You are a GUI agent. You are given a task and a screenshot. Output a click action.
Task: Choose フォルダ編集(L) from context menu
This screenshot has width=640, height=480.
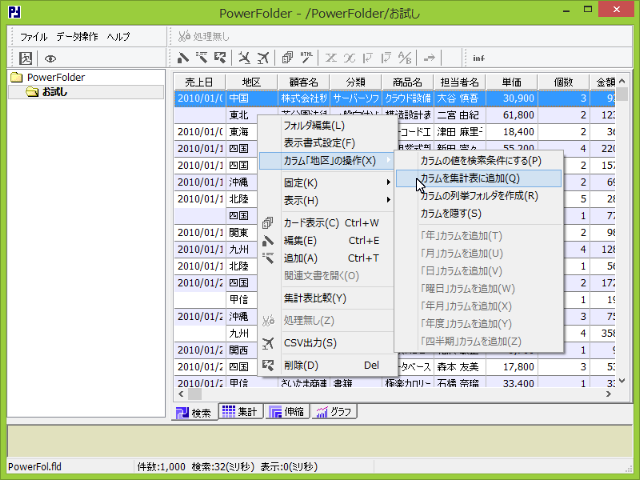(328, 126)
